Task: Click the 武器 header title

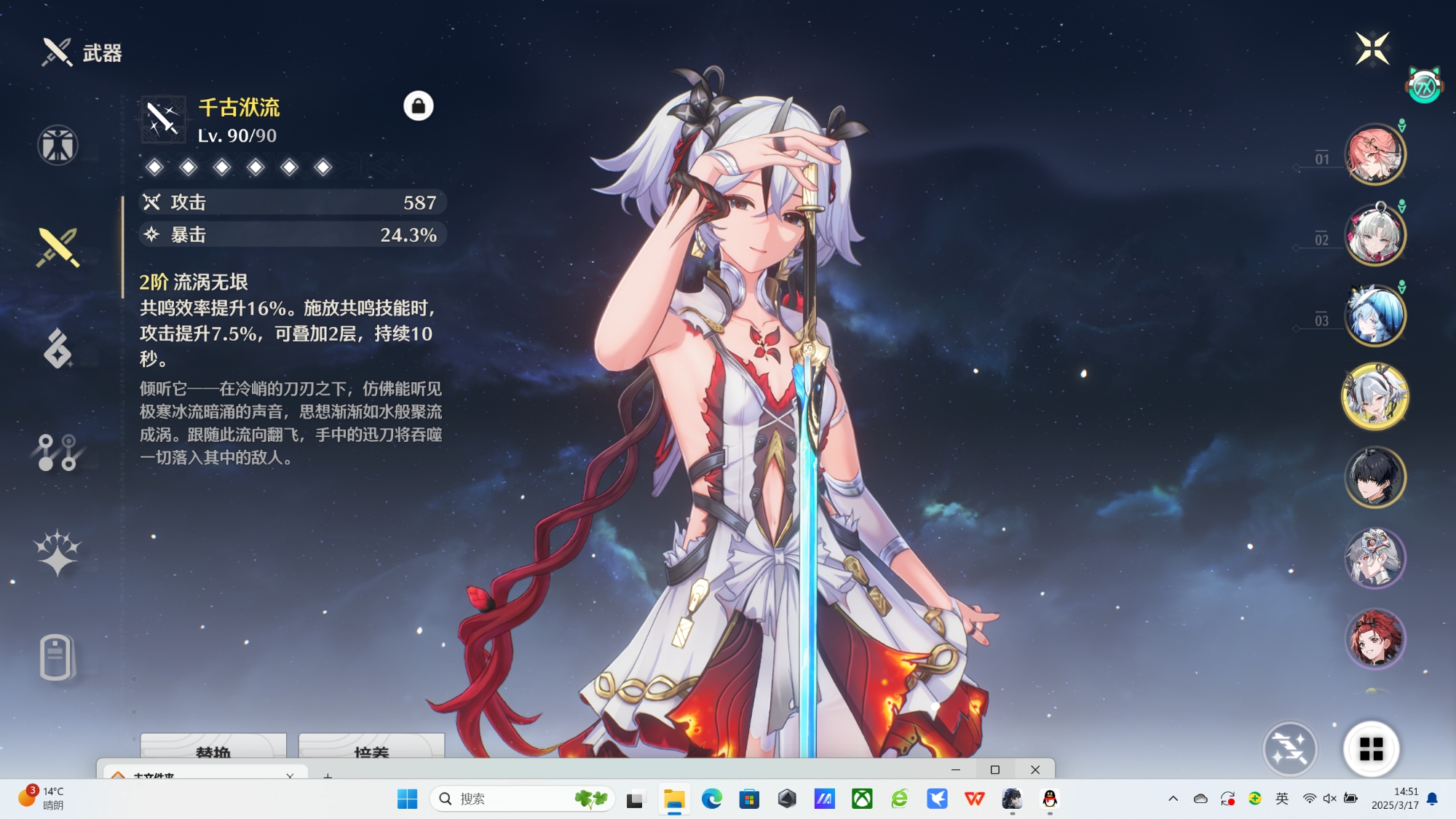Action: pos(102,53)
